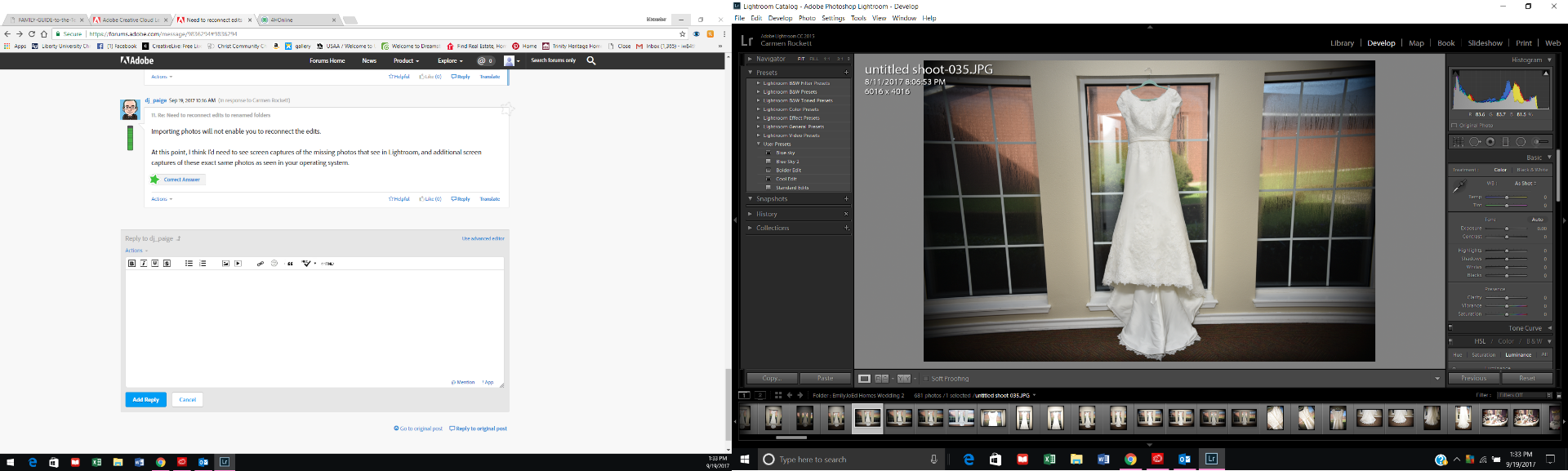
Task: Expand the Lightroom Color Presets folder
Action: pos(758,109)
